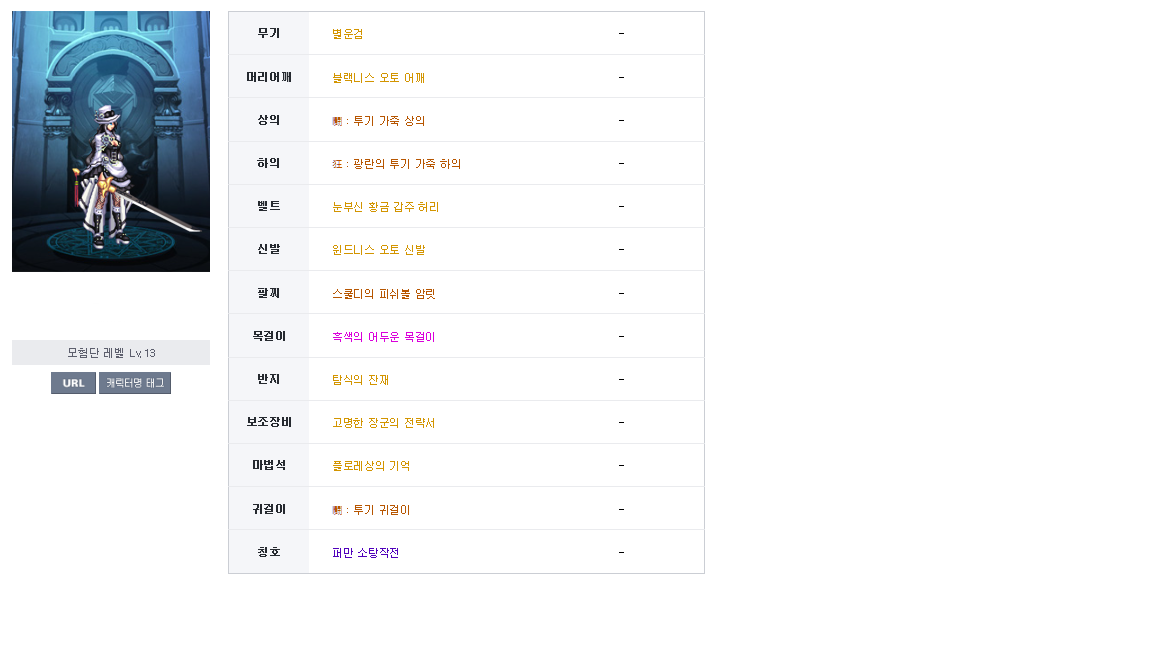1152x648 pixels.
Task: Click the 모험단 레벨 Lv.13 bar
Action: (x=111, y=353)
